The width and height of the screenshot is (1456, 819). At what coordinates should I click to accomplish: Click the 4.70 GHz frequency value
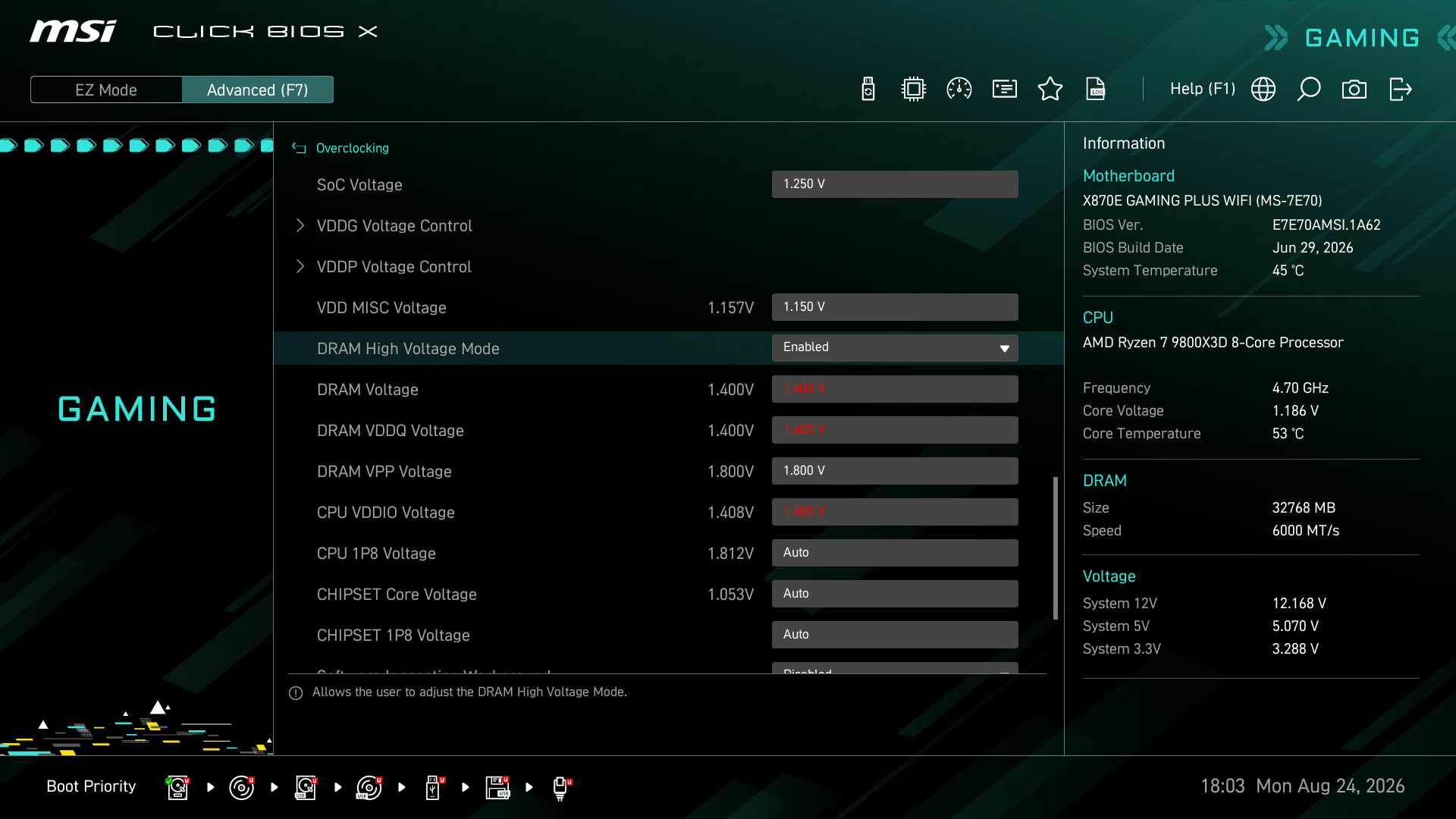(x=1301, y=388)
